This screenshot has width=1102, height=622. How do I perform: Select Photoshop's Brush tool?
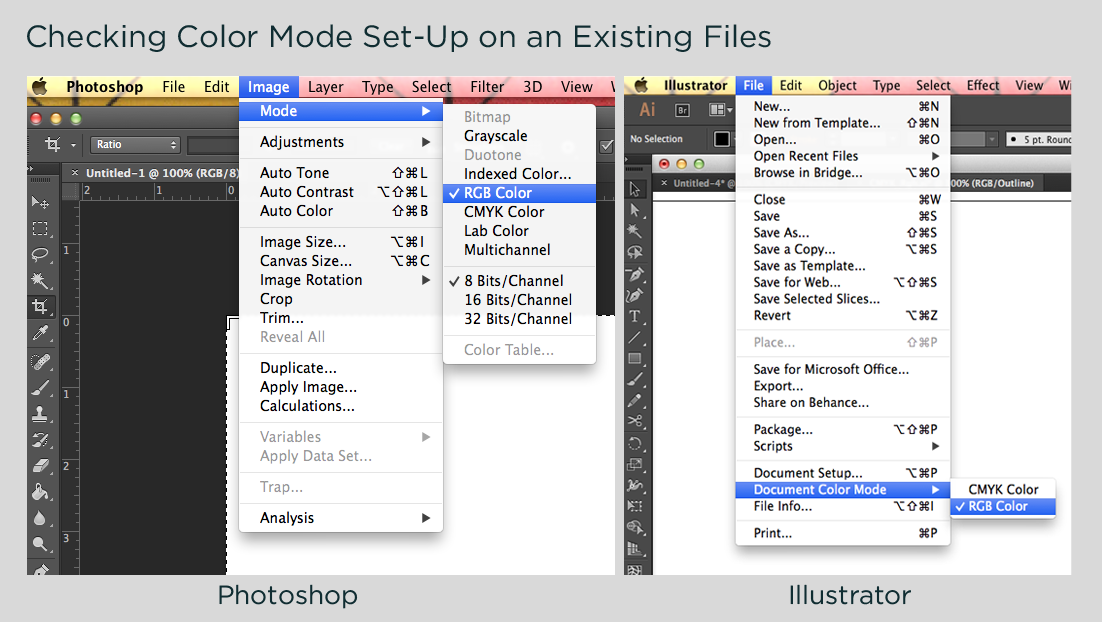tap(40, 387)
